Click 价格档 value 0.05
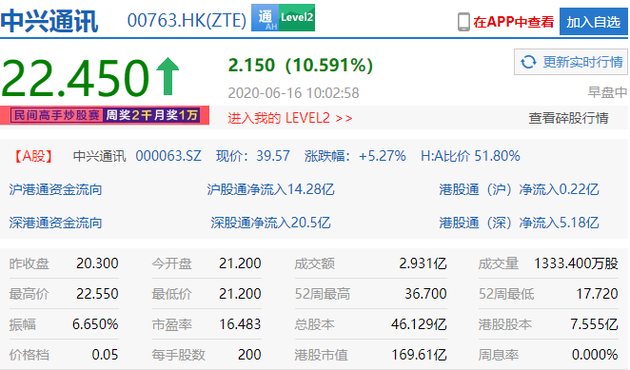This screenshot has height=370, width=630. pos(105,355)
